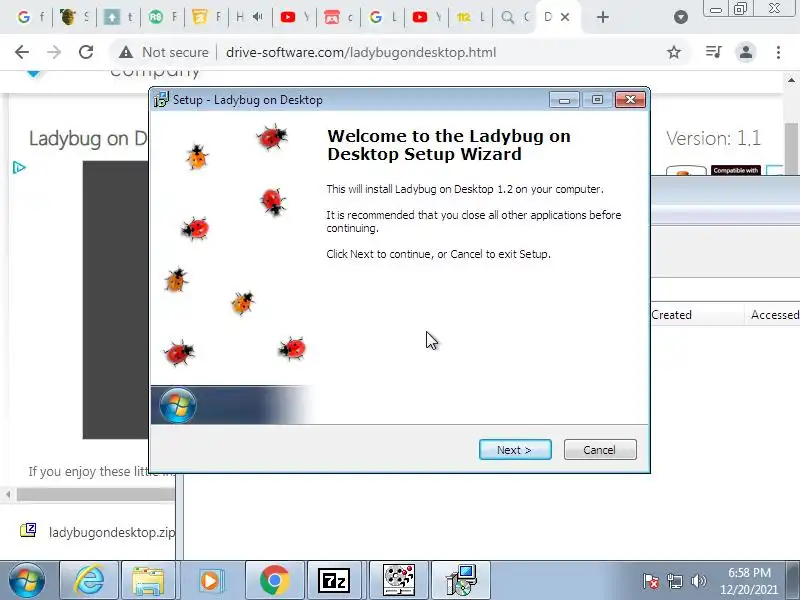Open volume control in system tray
800x600 pixels.
tap(698, 581)
